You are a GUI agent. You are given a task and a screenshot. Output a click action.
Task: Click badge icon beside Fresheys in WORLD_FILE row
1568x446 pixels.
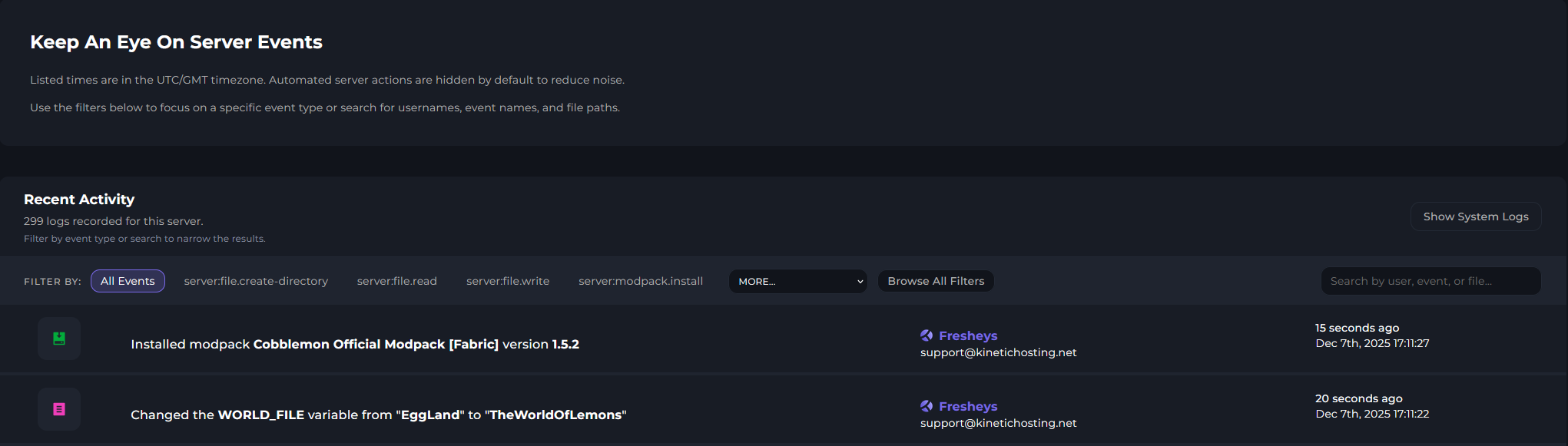[927, 406]
